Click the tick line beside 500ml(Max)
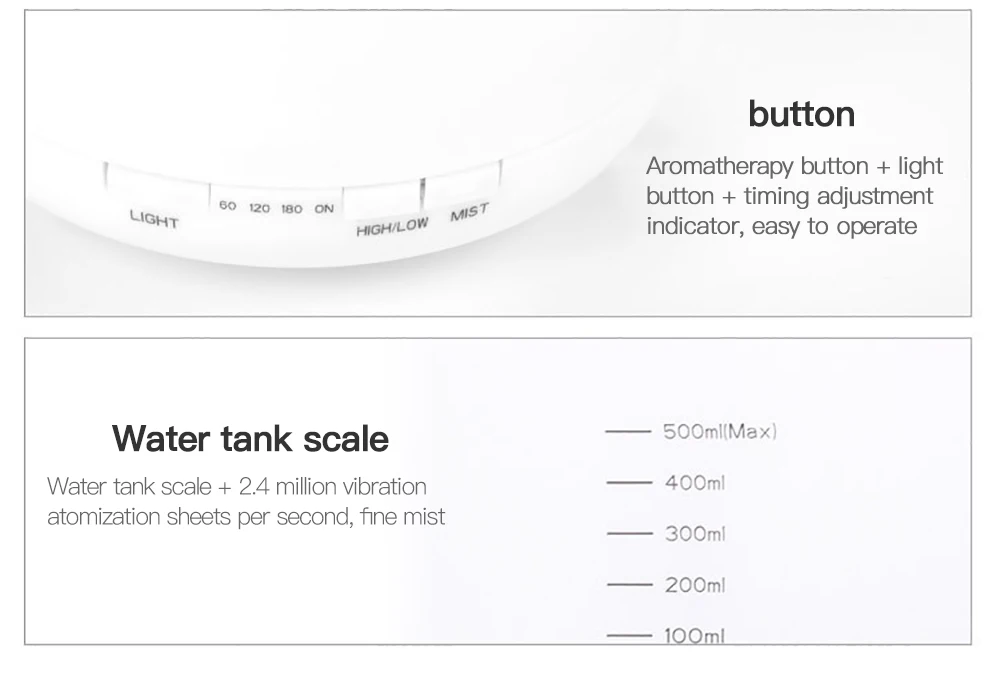The image size is (1000, 698). click(628, 432)
